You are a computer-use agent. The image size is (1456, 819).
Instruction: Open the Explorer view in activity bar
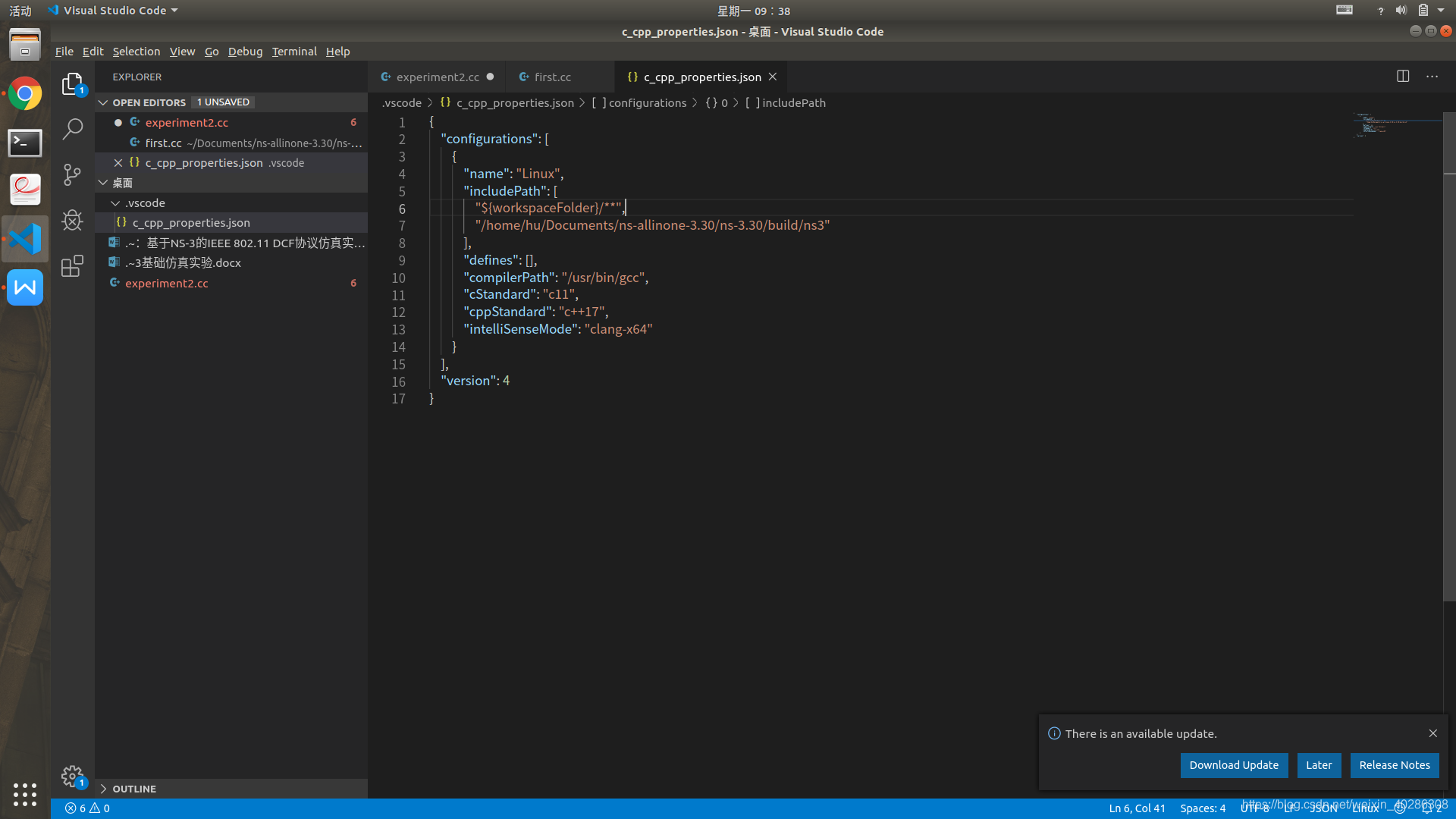(72, 83)
